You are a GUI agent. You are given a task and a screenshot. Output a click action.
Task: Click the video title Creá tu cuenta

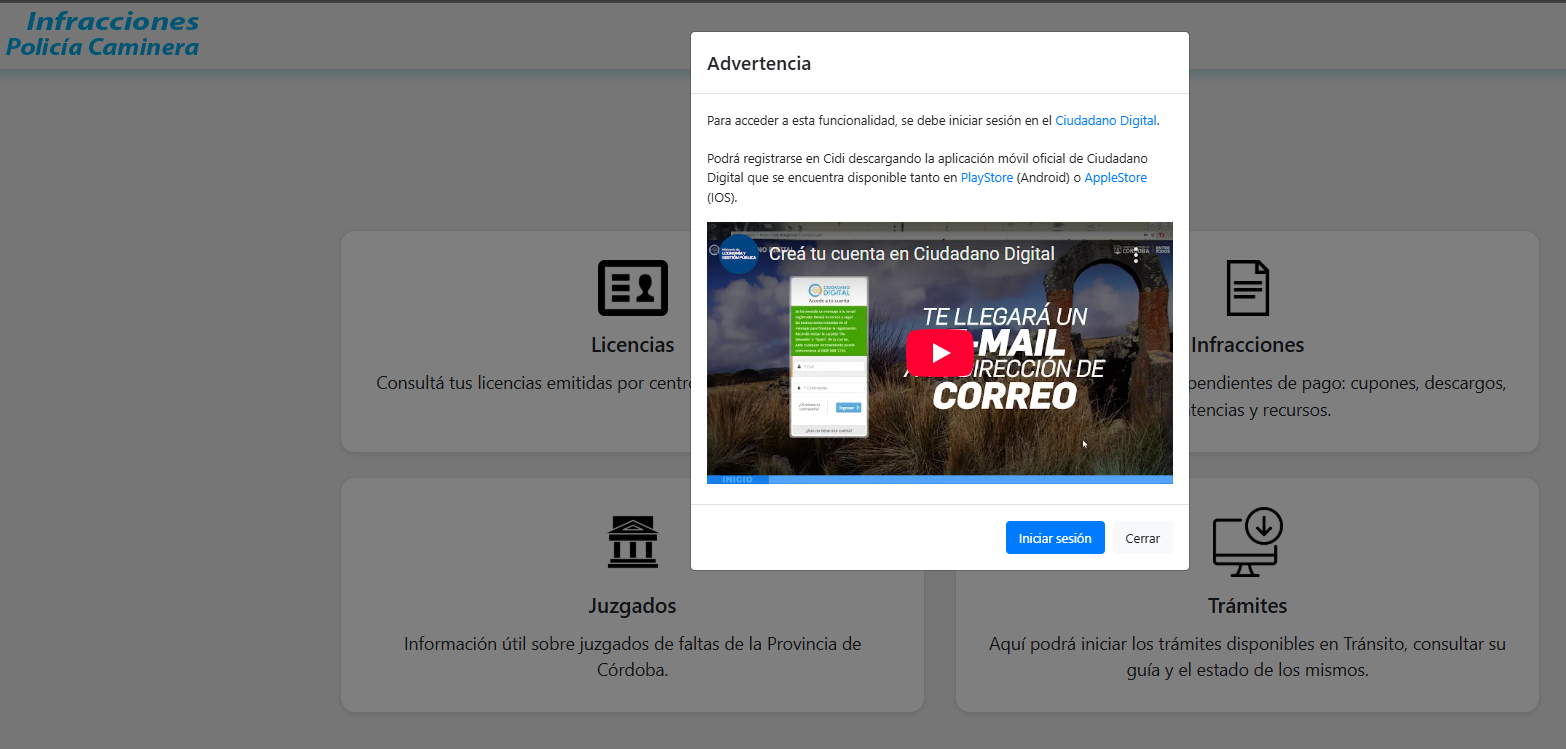[x=911, y=254]
